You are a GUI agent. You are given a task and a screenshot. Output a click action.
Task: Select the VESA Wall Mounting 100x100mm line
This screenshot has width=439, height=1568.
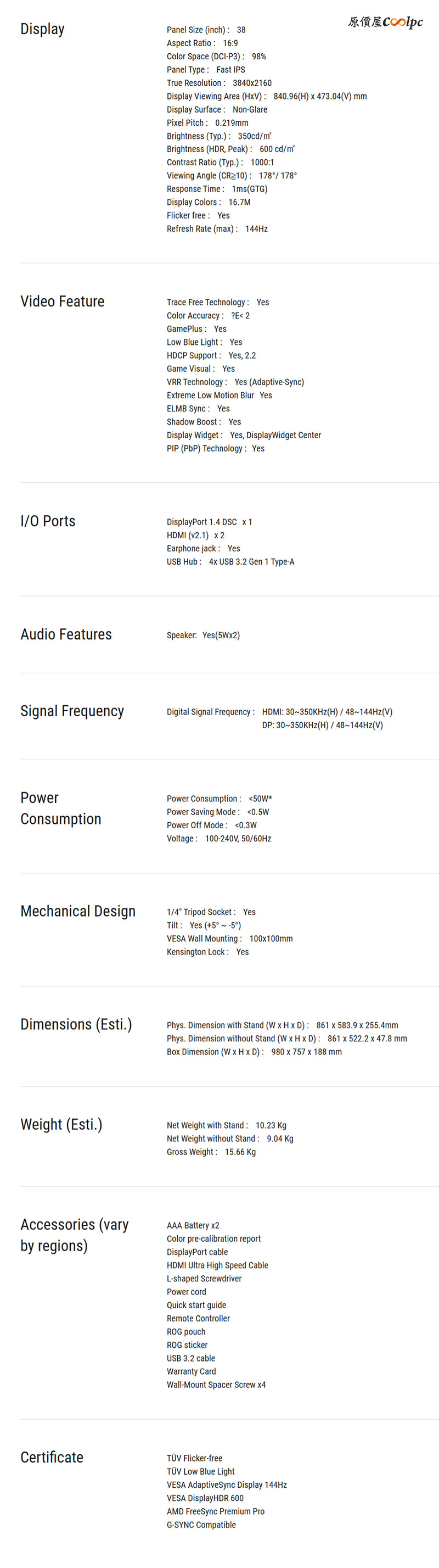pos(230,939)
